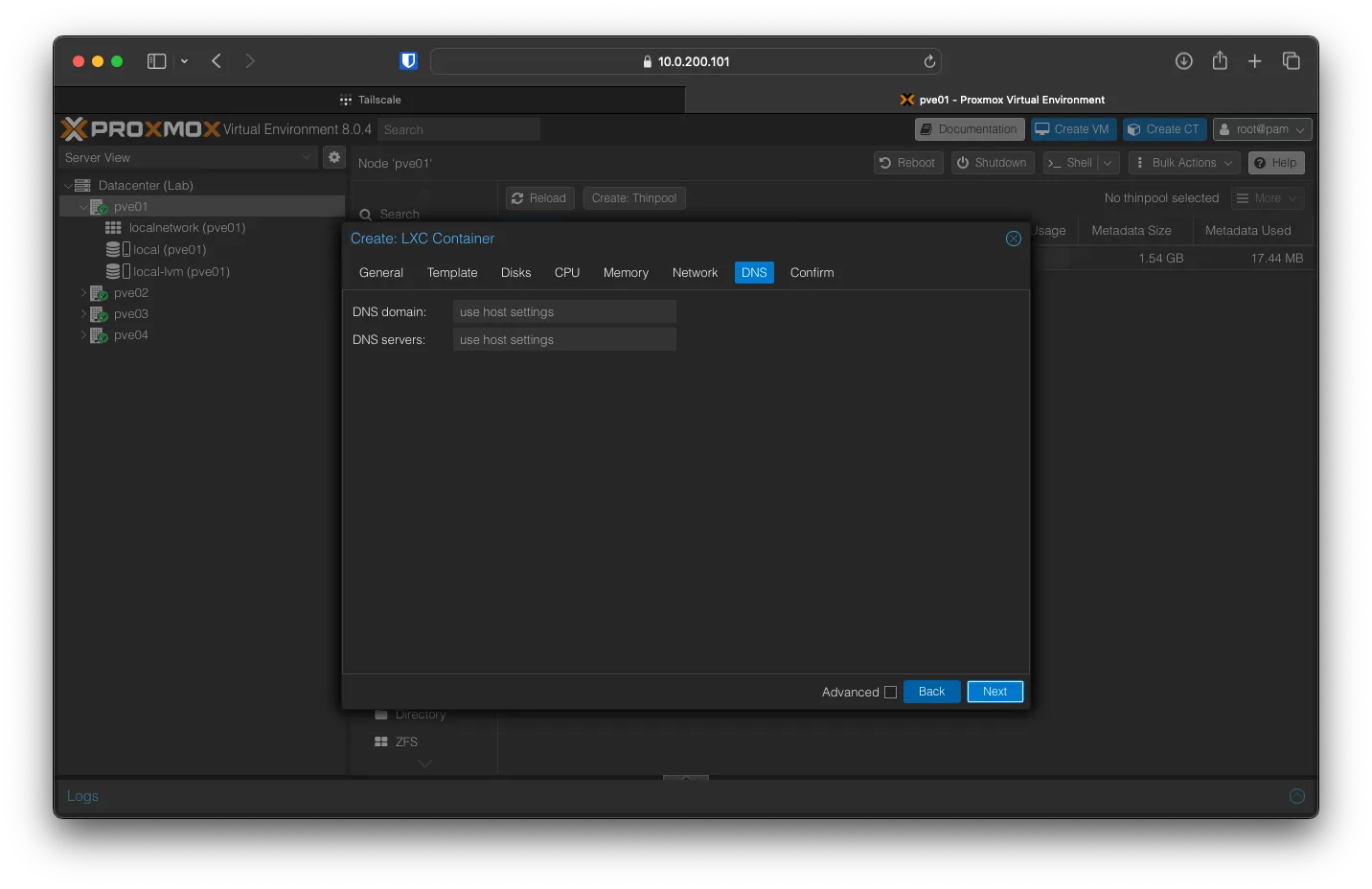Screen dimensions: 1372x889
Task: Click the Proxmox logo
Action: [x=141, y=128]
